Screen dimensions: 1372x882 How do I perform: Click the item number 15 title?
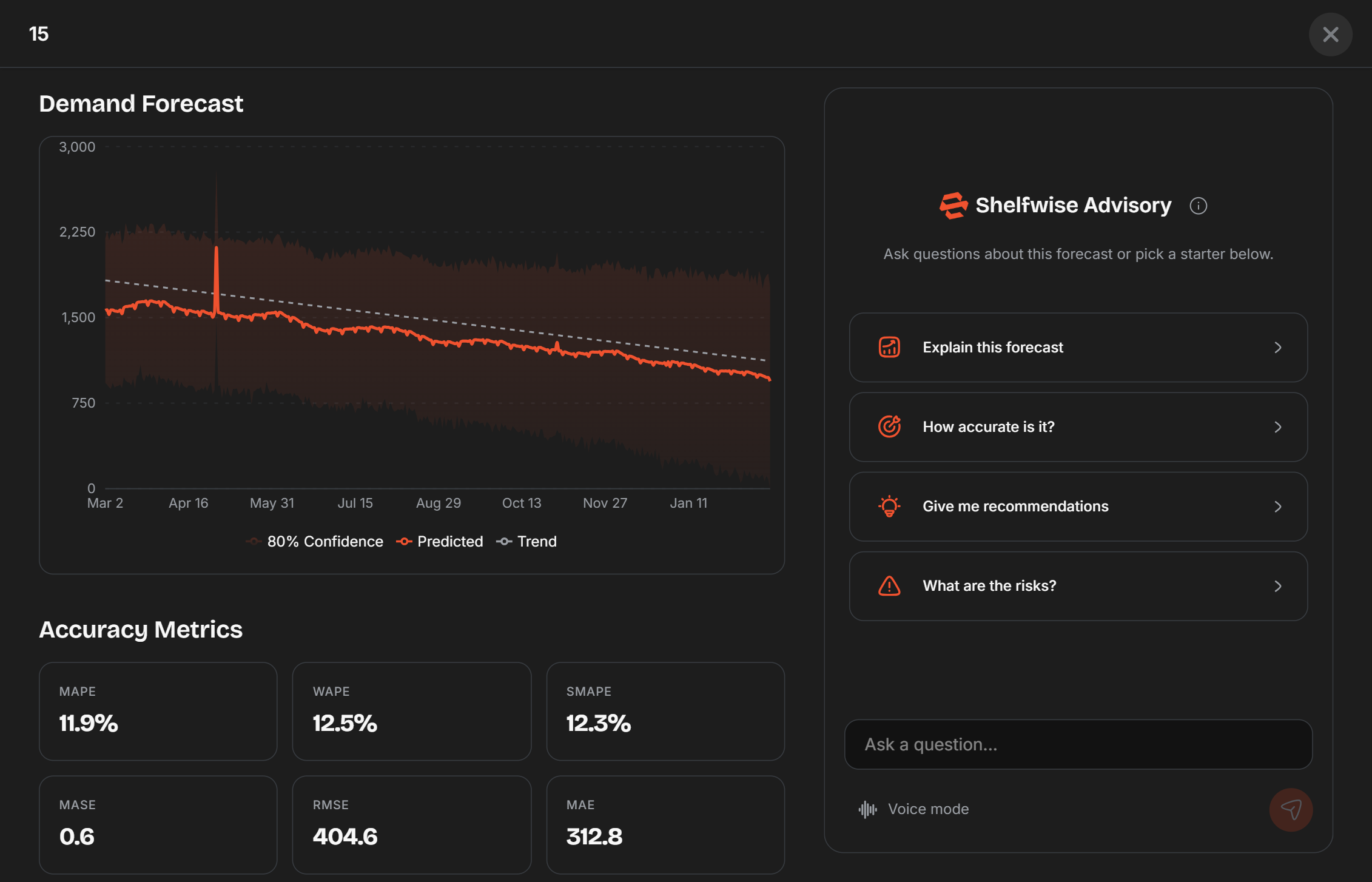[x=39, y=34]
